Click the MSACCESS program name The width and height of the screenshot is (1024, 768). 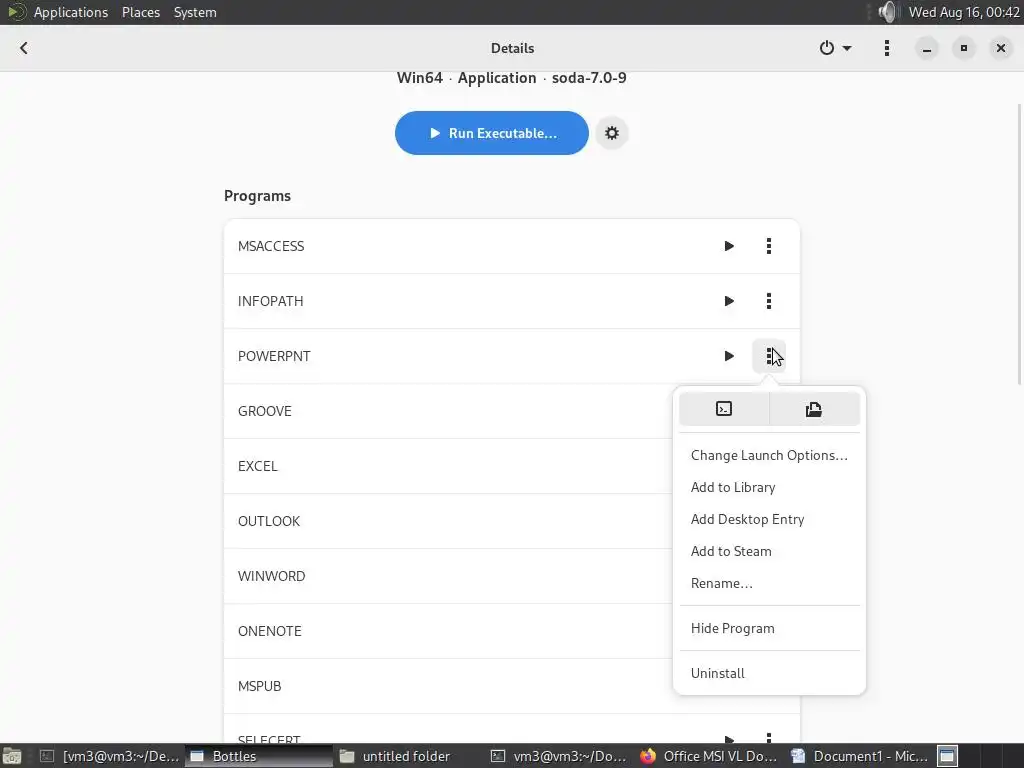click(271, 246)
